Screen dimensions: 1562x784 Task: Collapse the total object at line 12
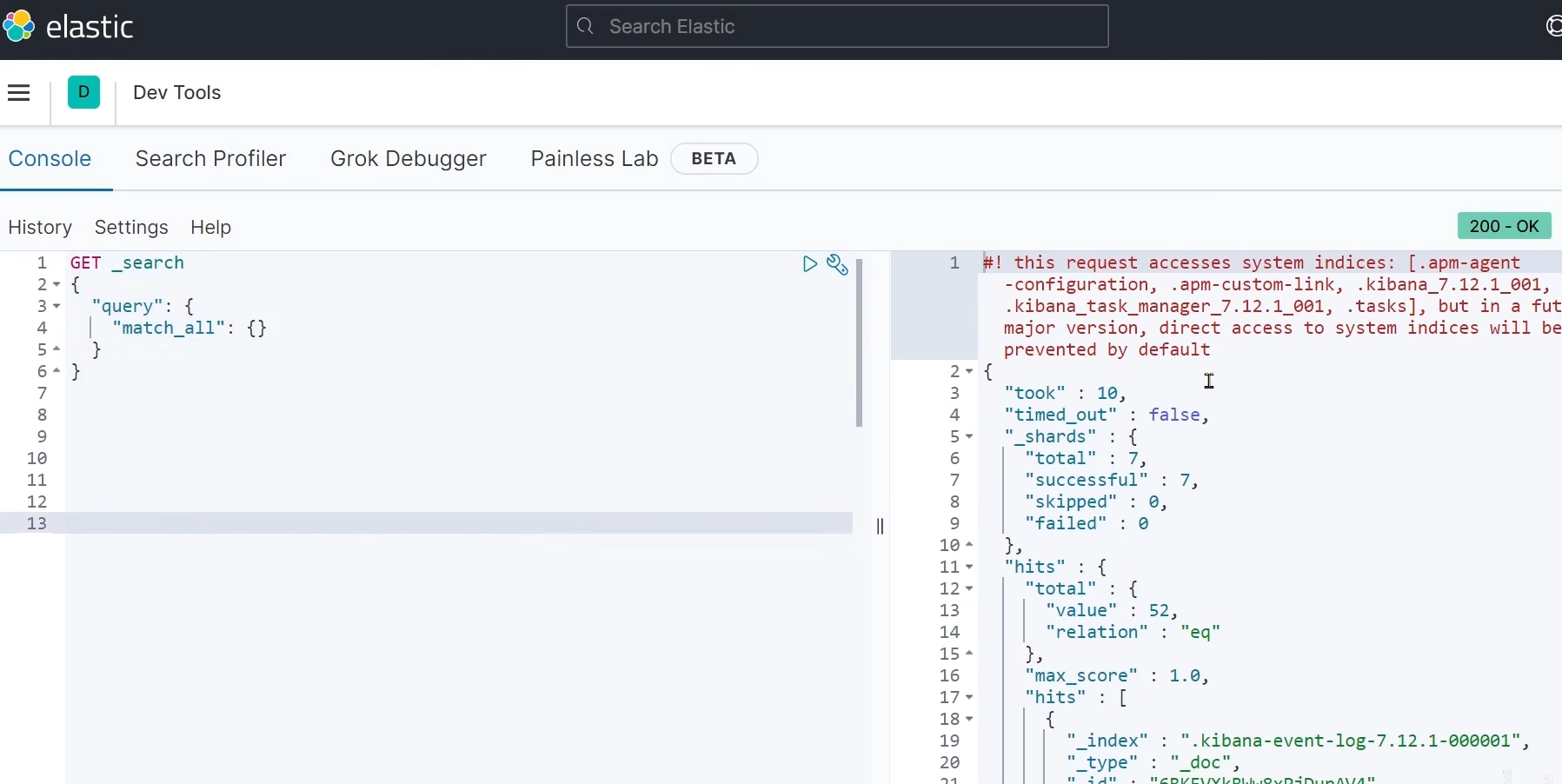click(x=969, y=589)
